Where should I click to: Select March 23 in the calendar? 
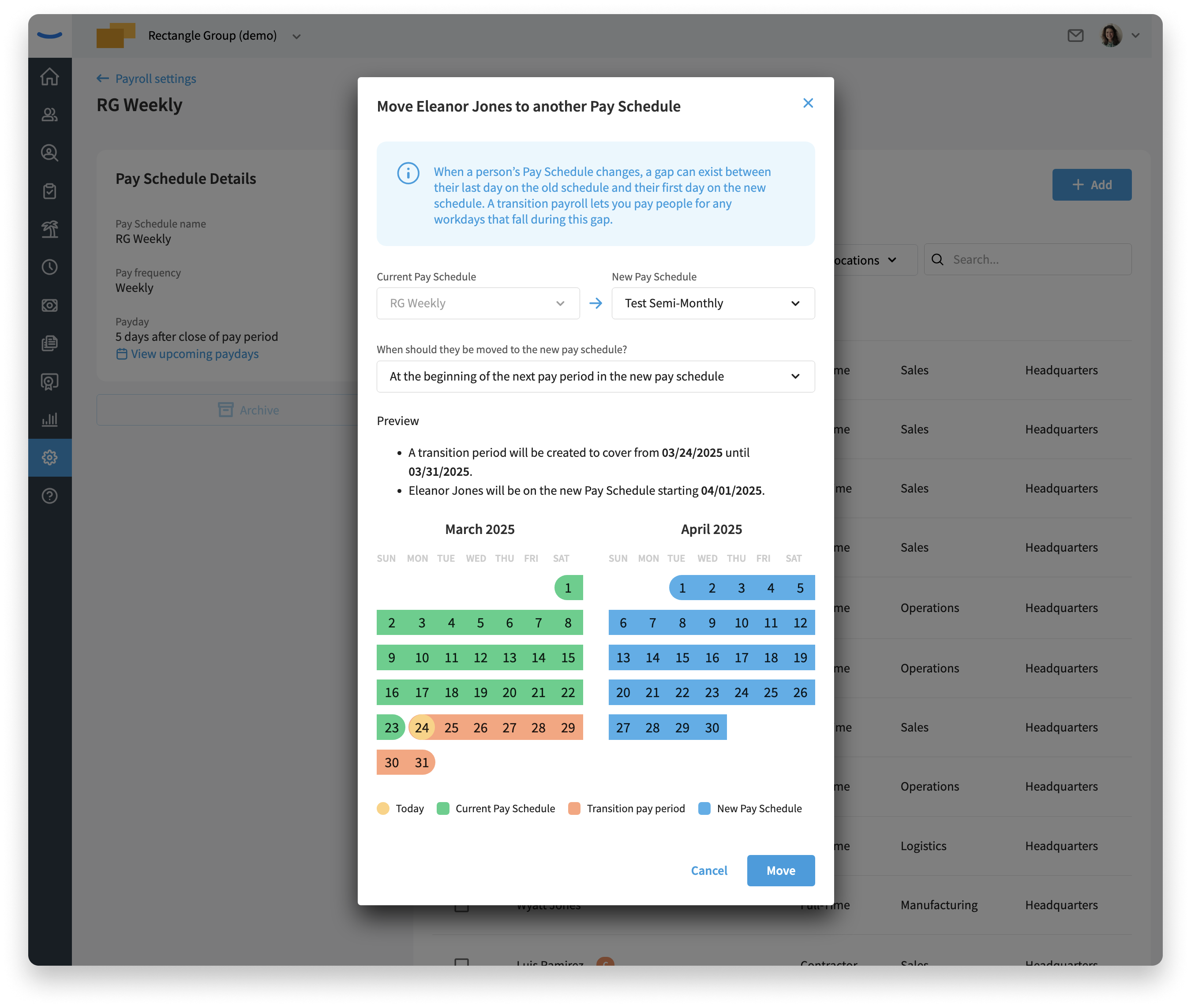391,728
